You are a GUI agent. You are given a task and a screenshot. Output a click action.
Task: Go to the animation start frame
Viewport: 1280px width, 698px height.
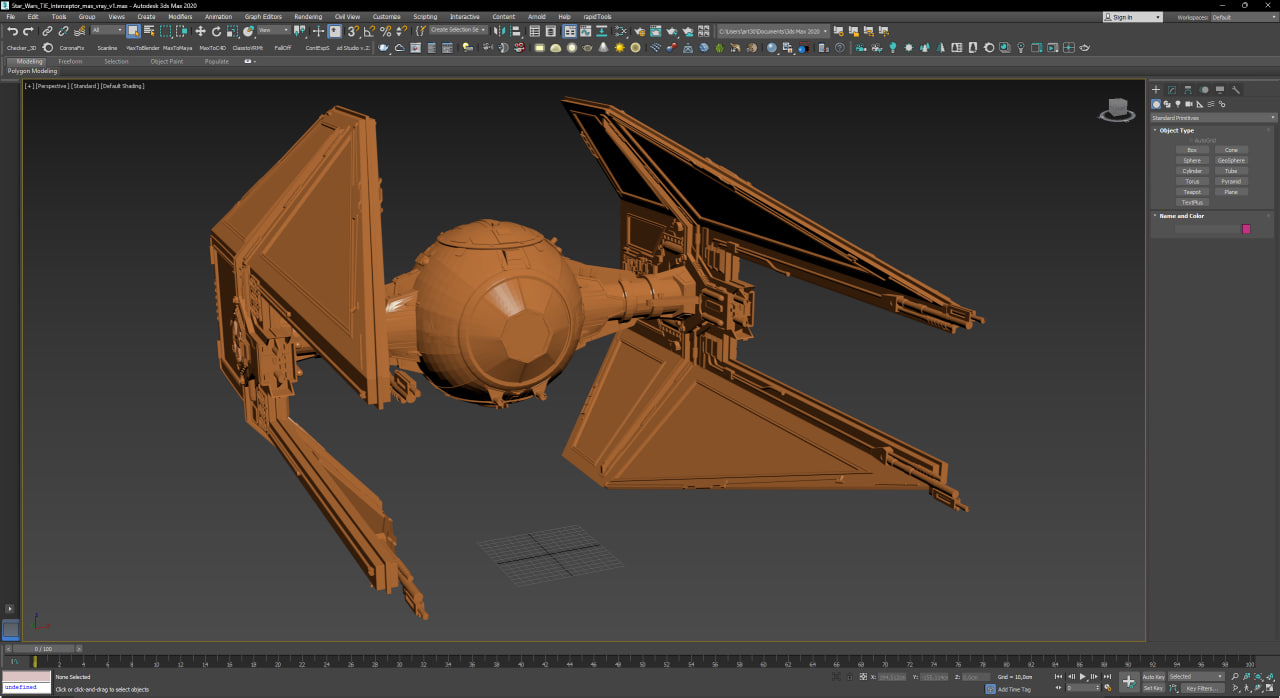click(1058, 677)
